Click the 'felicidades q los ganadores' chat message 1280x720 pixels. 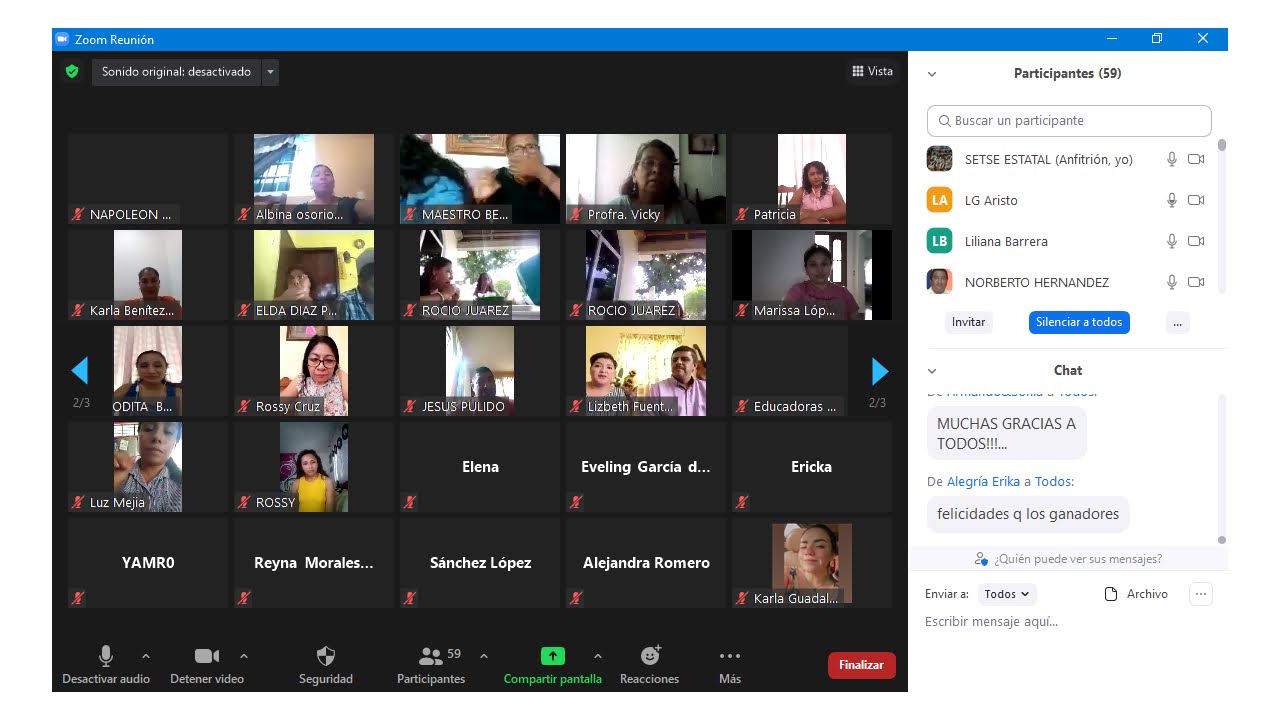pyautogui.click(x=1028, y=514)
